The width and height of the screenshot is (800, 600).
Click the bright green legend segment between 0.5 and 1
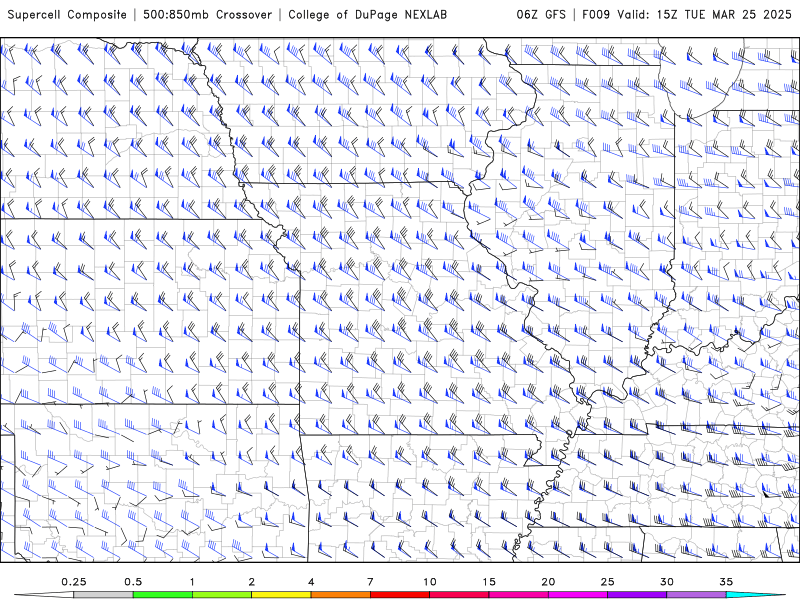click(x=163, y=595)
